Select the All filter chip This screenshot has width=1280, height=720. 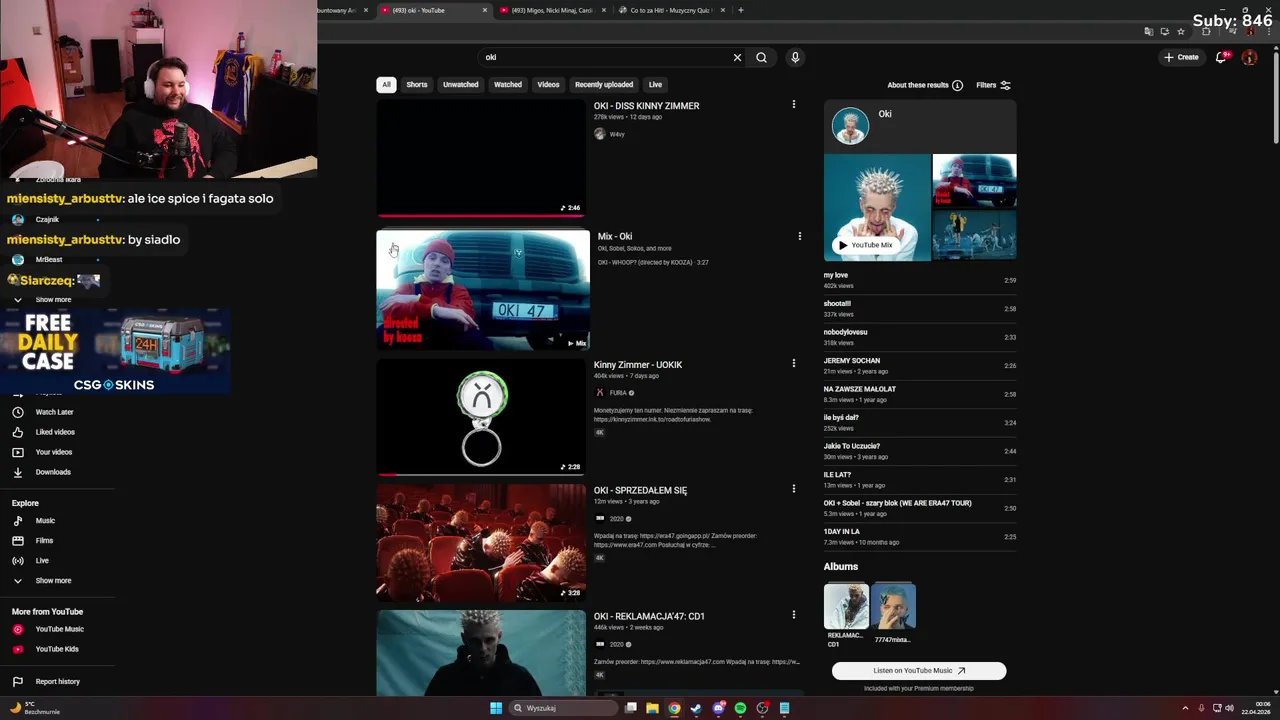[x=386, y=85]
